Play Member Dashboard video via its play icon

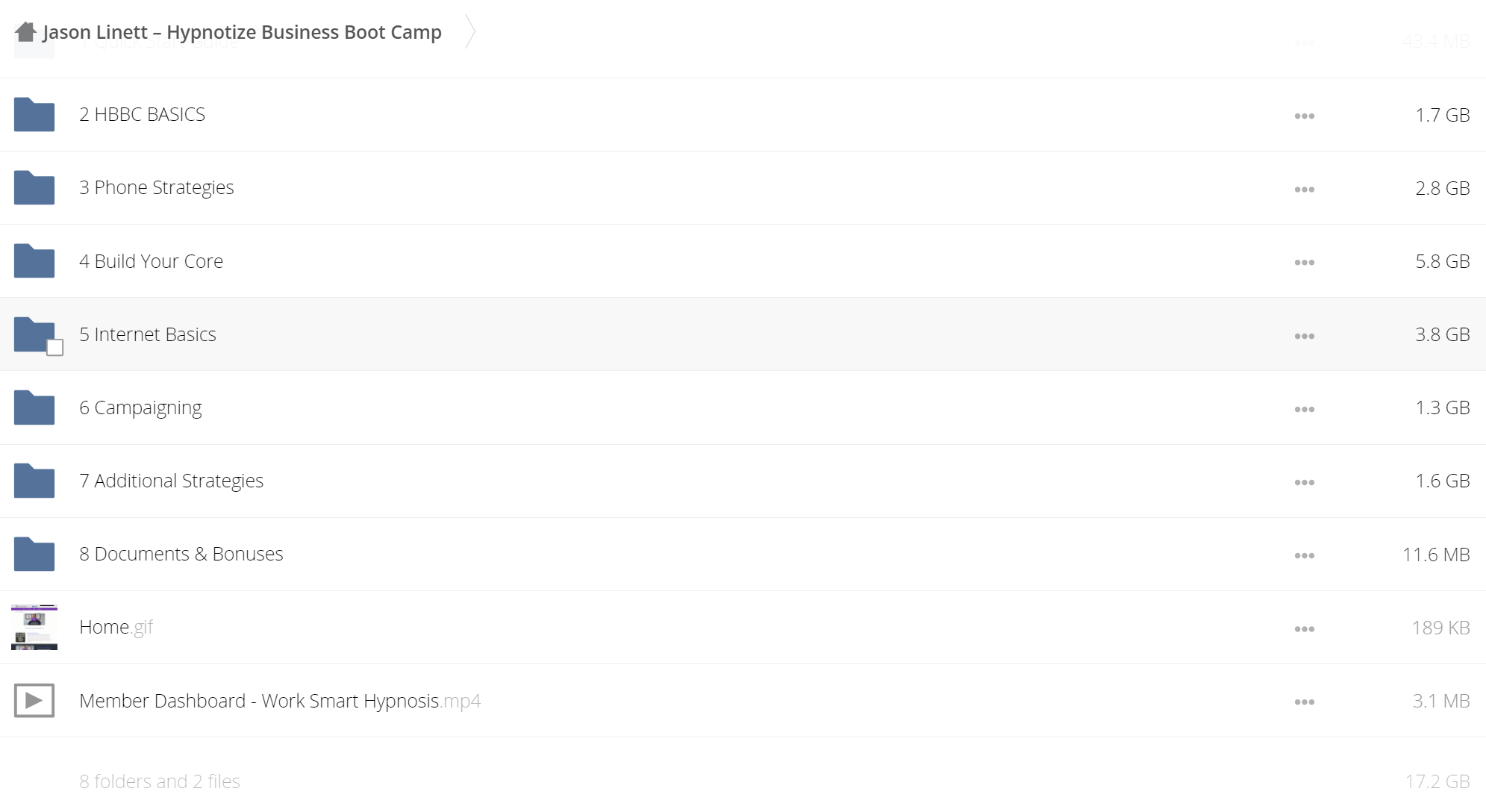click(34, 701)
